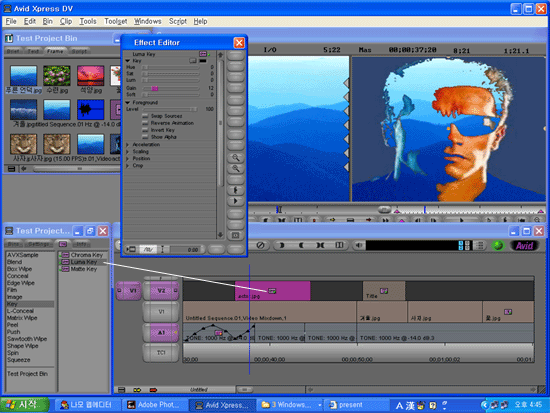Image resolution: width=550 pixels, height=413 pixels.
Task: Click the lower magnifier button in Effect Editor
Action: tap(236, 168)
